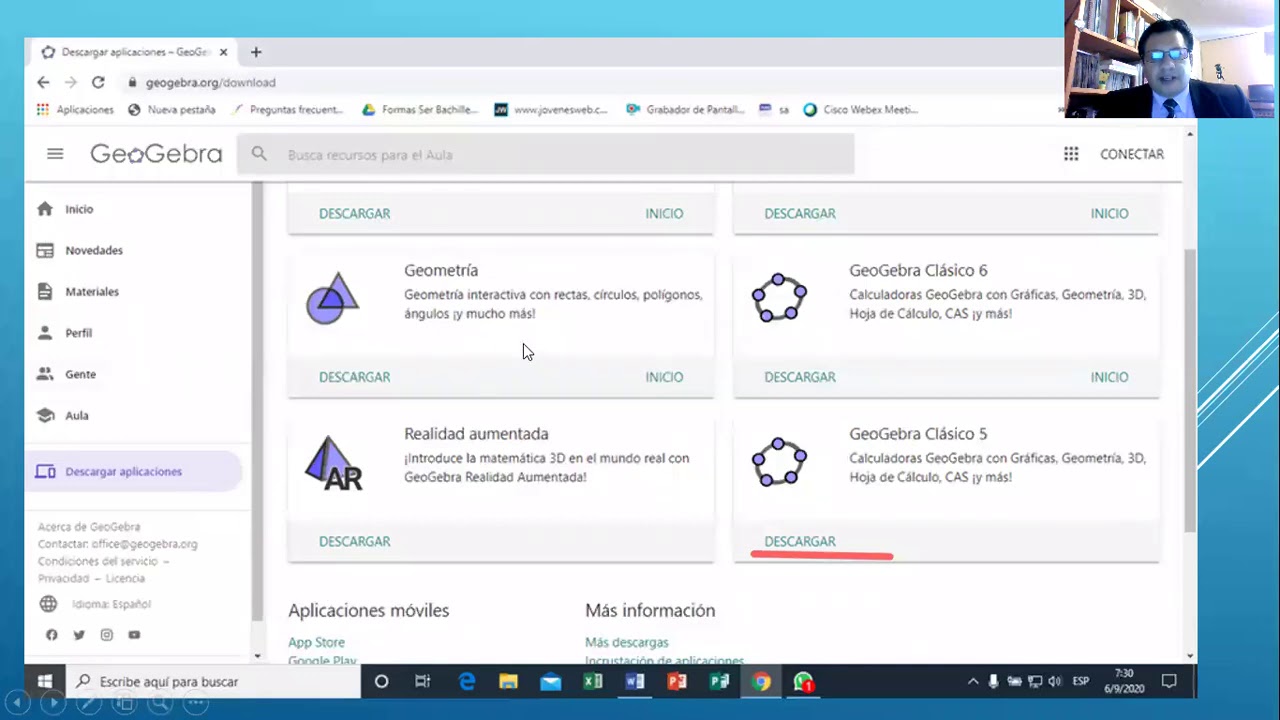This screenshot has height=720, width=1280.
Task: Click the CONECTAR button
Action: click(x=1132, y=154)
